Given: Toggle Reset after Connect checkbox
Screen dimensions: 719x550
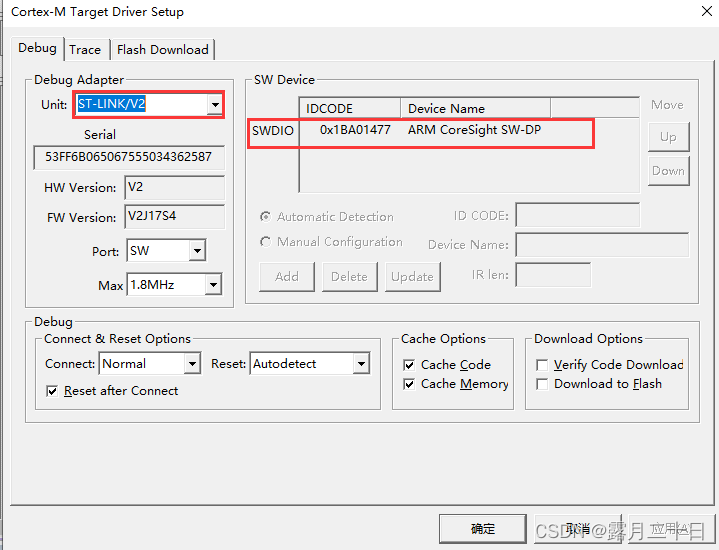Looking at the screenshot, I should [x=52, y=391].
